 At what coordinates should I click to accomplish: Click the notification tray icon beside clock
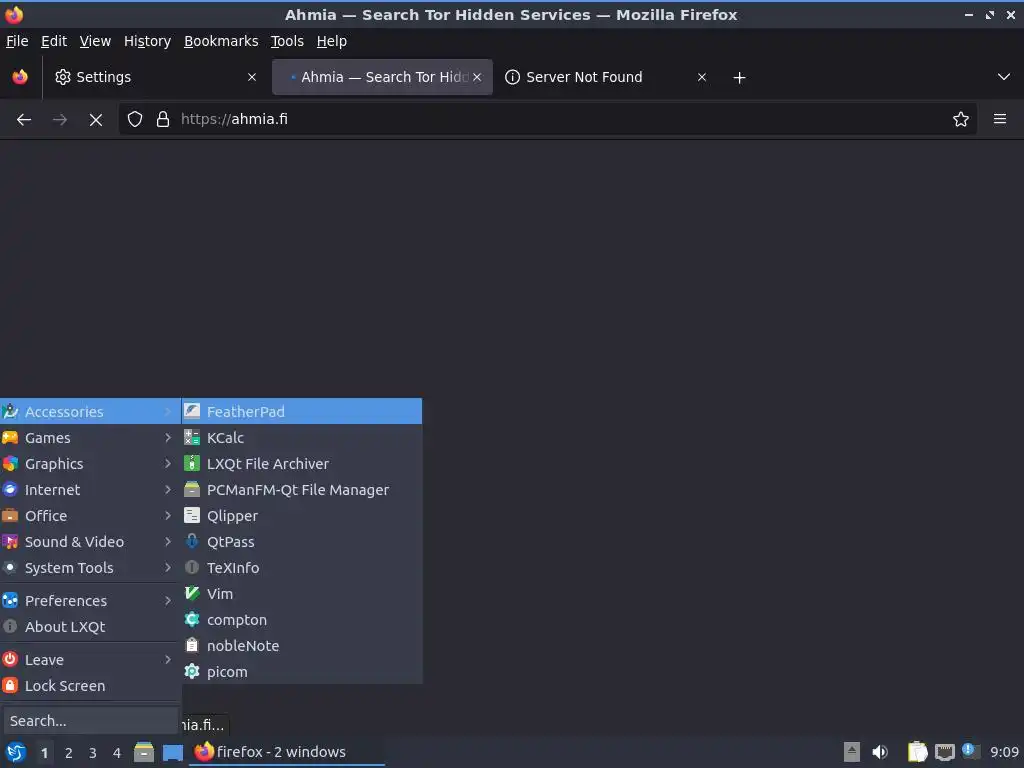pos(970,751)
